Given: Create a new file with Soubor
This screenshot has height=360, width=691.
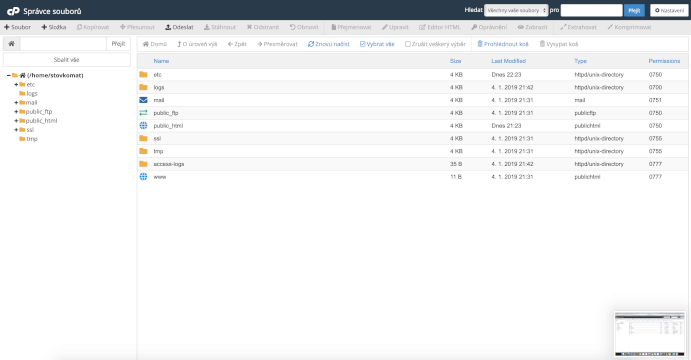Looking at the screenshot, I should pyautogui.click(x=18, y=27).
